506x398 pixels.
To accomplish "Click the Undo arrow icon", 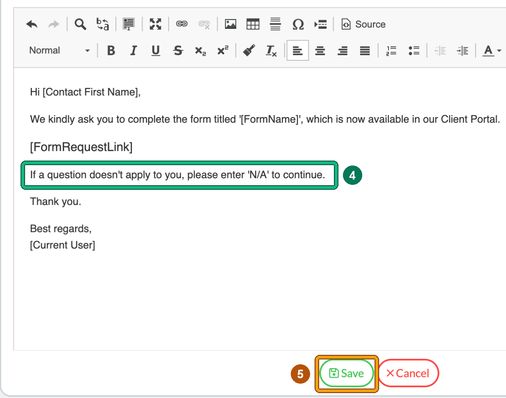I will [32, 24].
